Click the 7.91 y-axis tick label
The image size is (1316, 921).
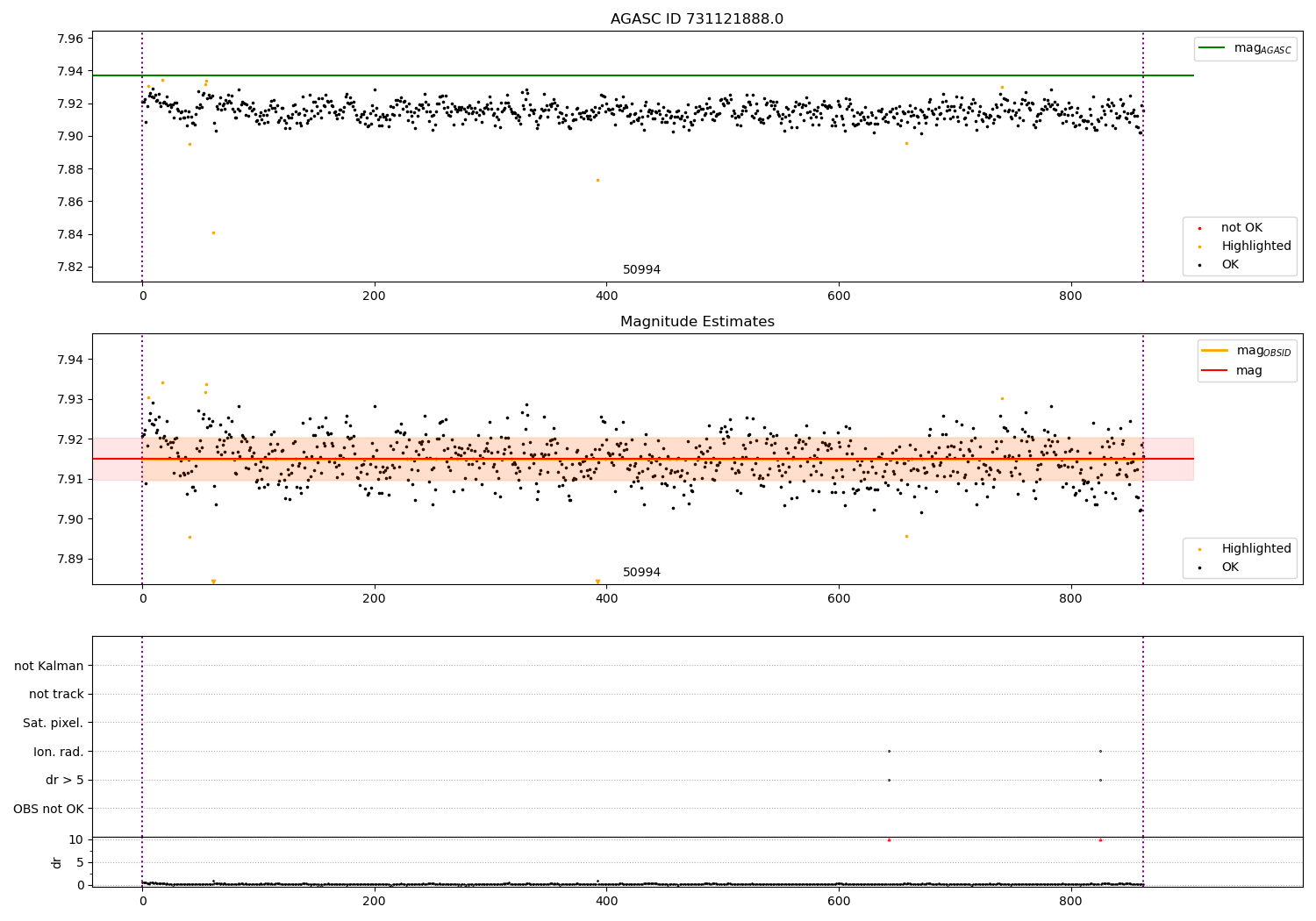pyautogui.click(x=69, y=479)
